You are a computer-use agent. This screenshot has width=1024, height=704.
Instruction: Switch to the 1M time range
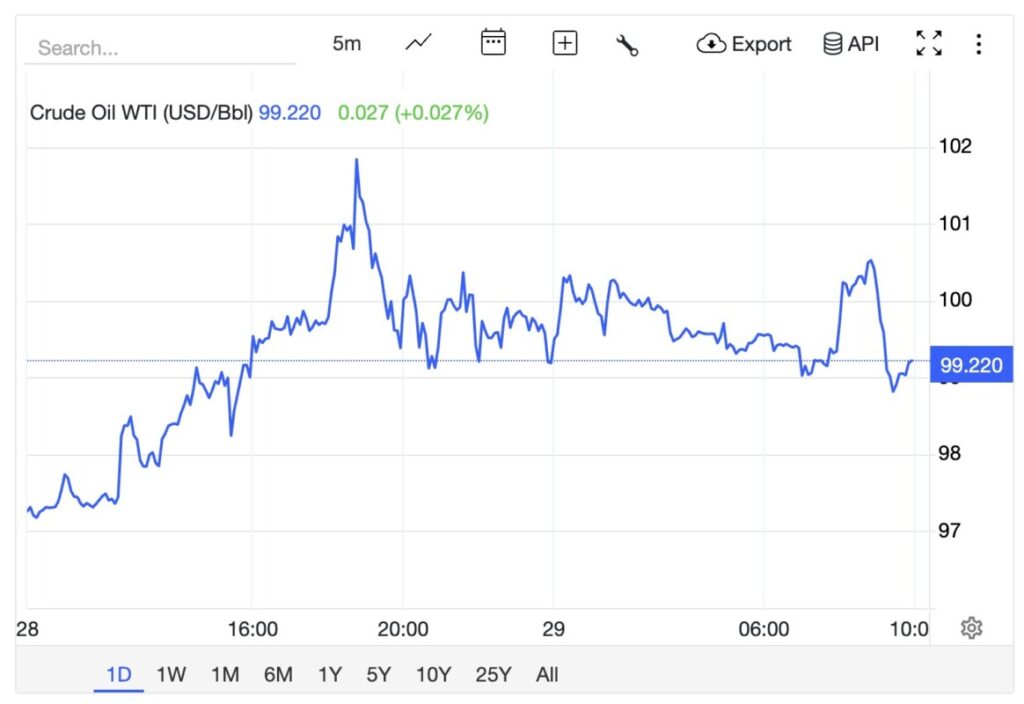(x=225, y=674)
